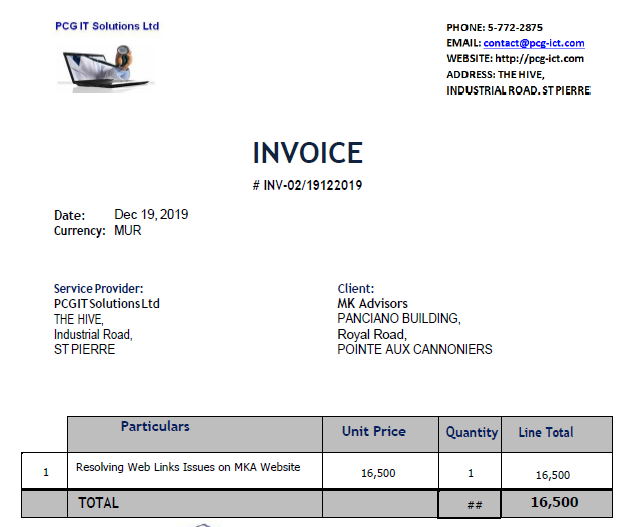
Task: Click the contact@pcg-ict.com email link
Action: [533, 43]
